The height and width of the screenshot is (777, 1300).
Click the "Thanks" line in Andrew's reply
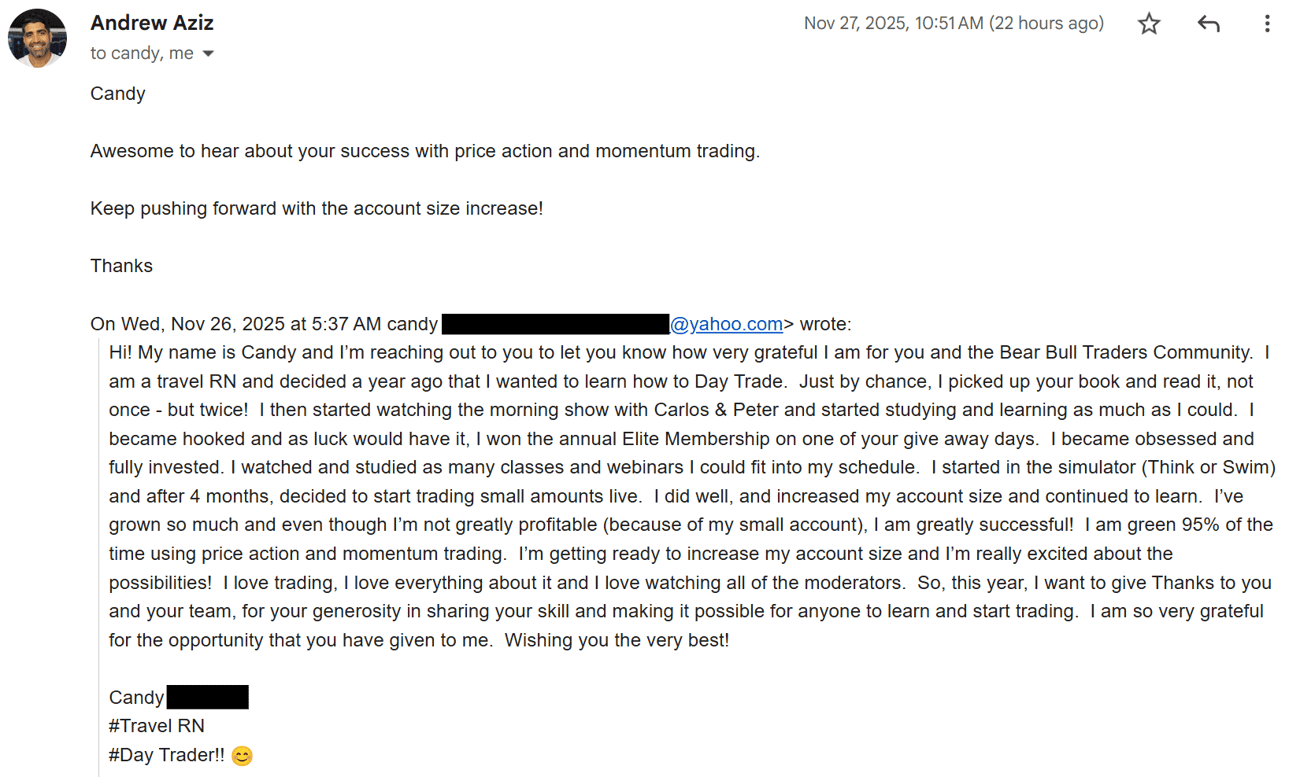pyautogui.click(x=121, y=266)
